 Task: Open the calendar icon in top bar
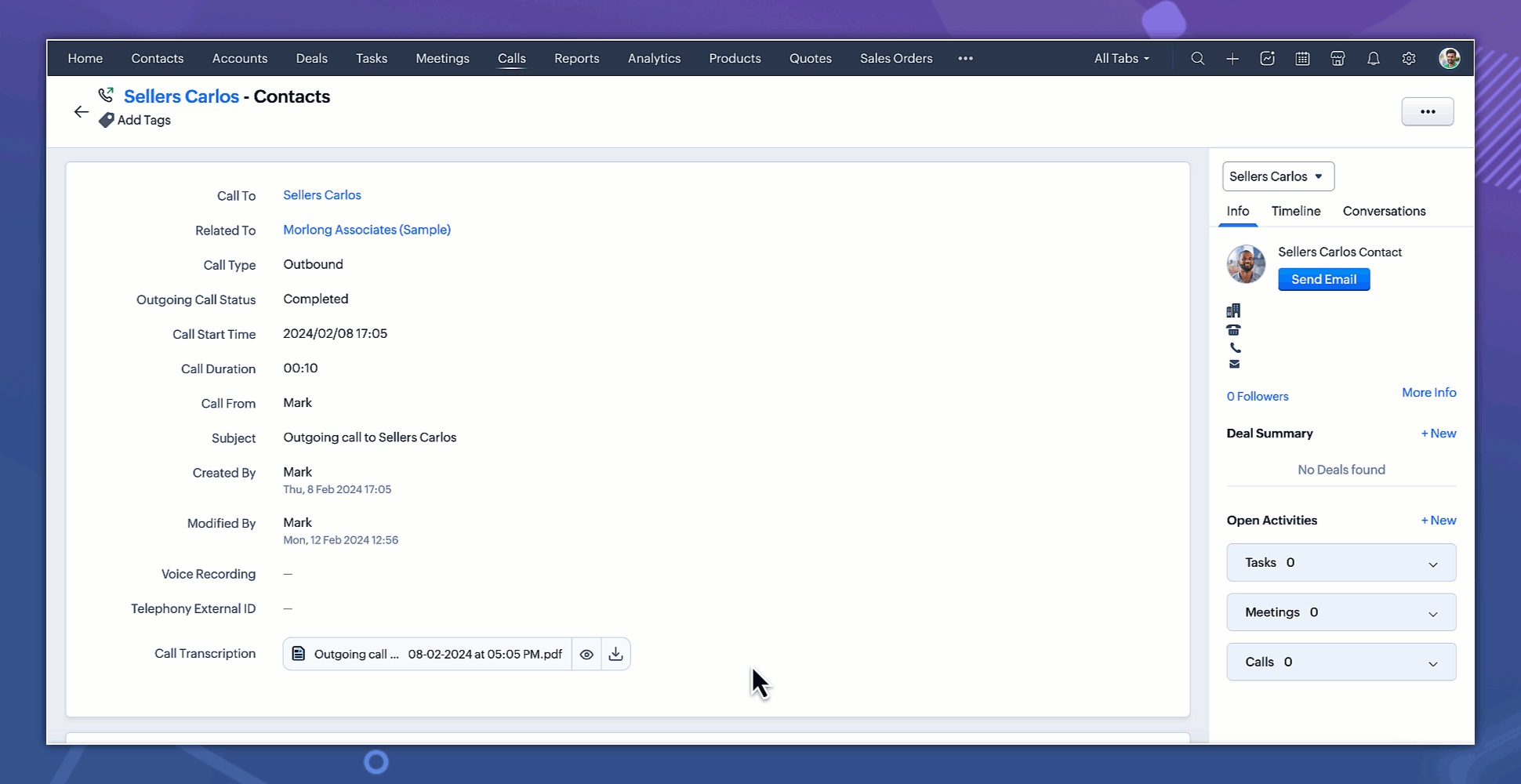tap(1302, 59)
